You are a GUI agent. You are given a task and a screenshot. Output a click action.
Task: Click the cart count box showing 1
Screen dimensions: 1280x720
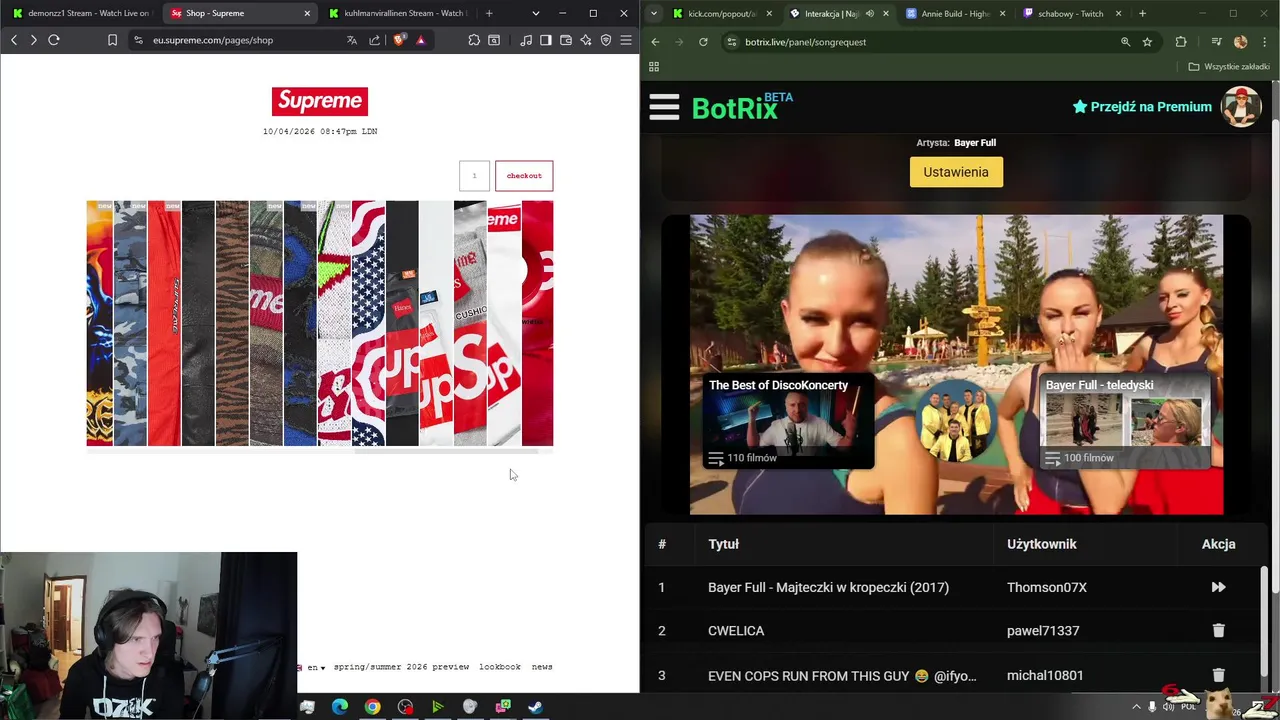[x=474, y=176]
